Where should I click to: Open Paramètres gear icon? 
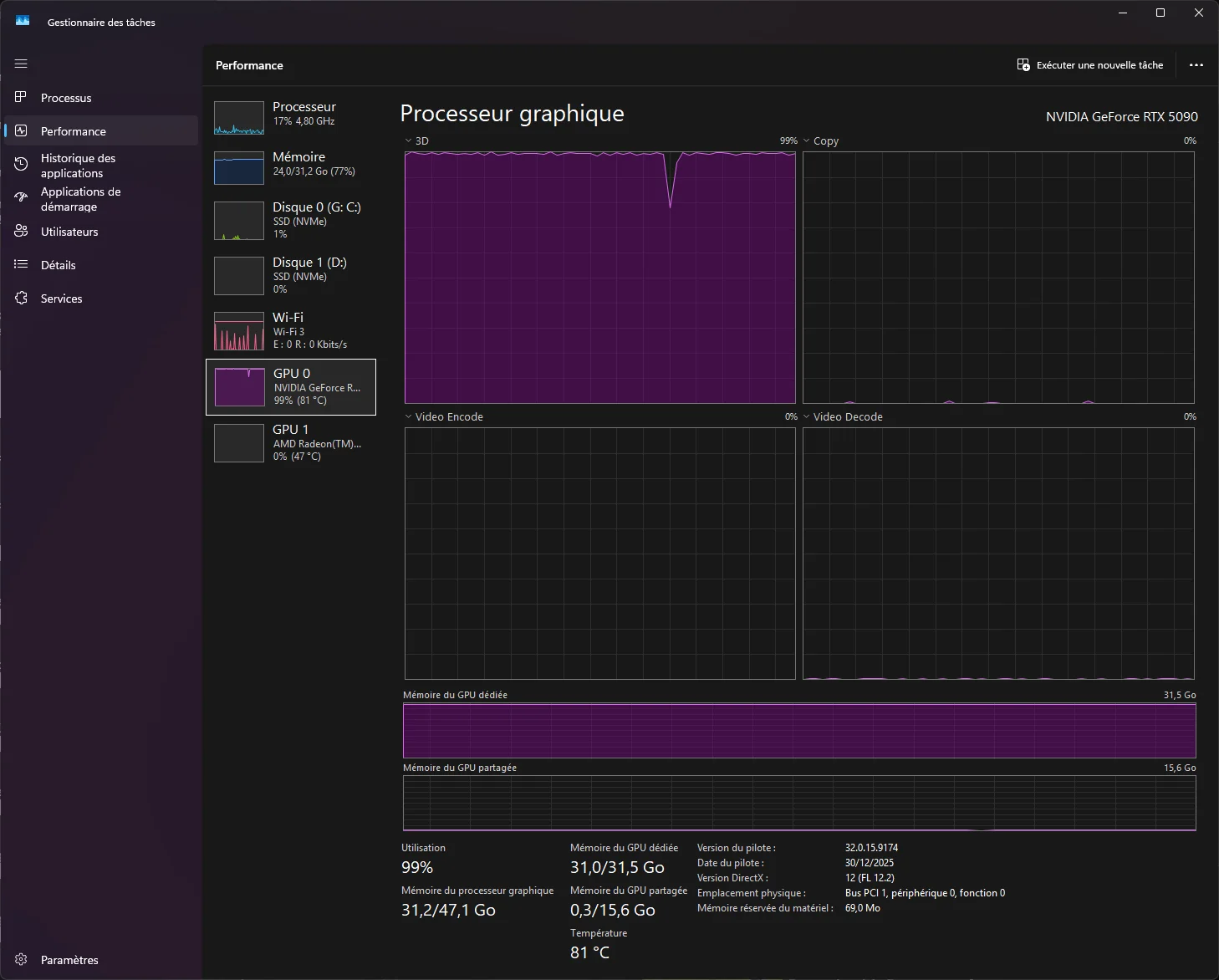pyautogui.click(x=21, y=959)
